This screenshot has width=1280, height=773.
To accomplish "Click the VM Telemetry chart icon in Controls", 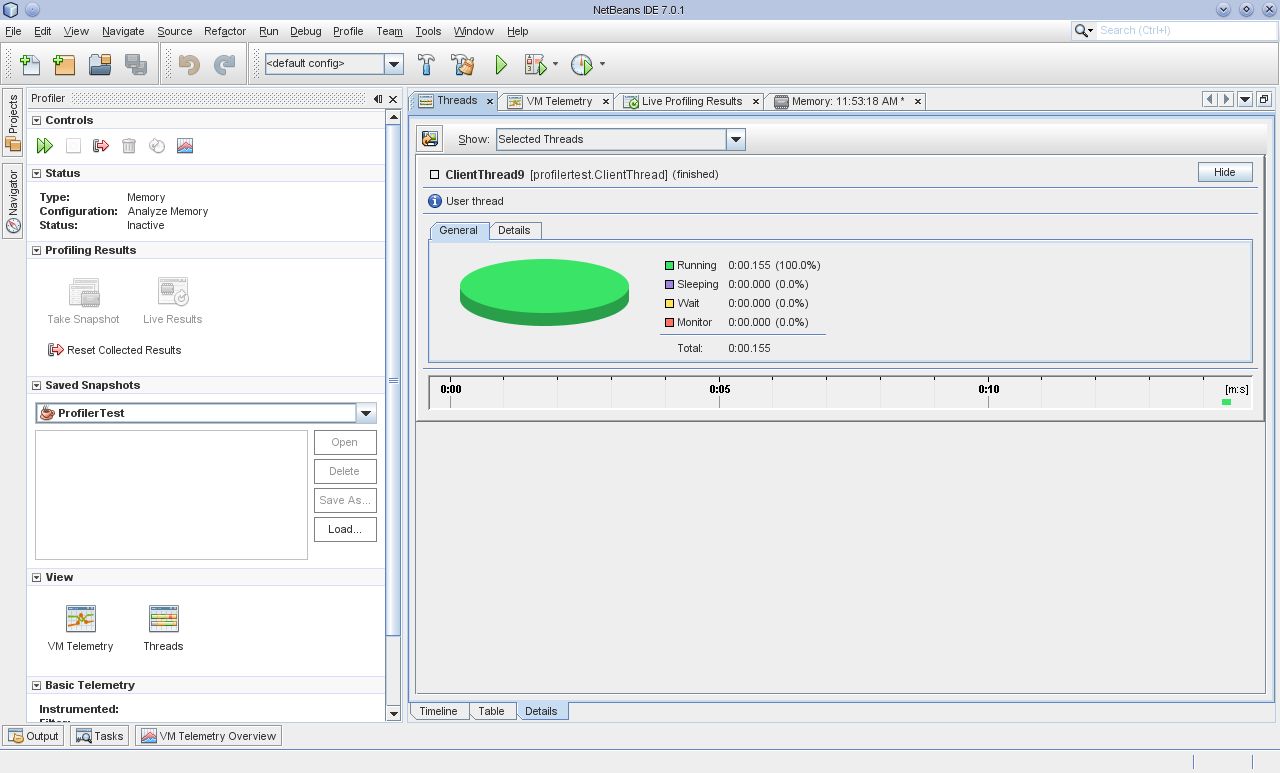I will (185, 146).
